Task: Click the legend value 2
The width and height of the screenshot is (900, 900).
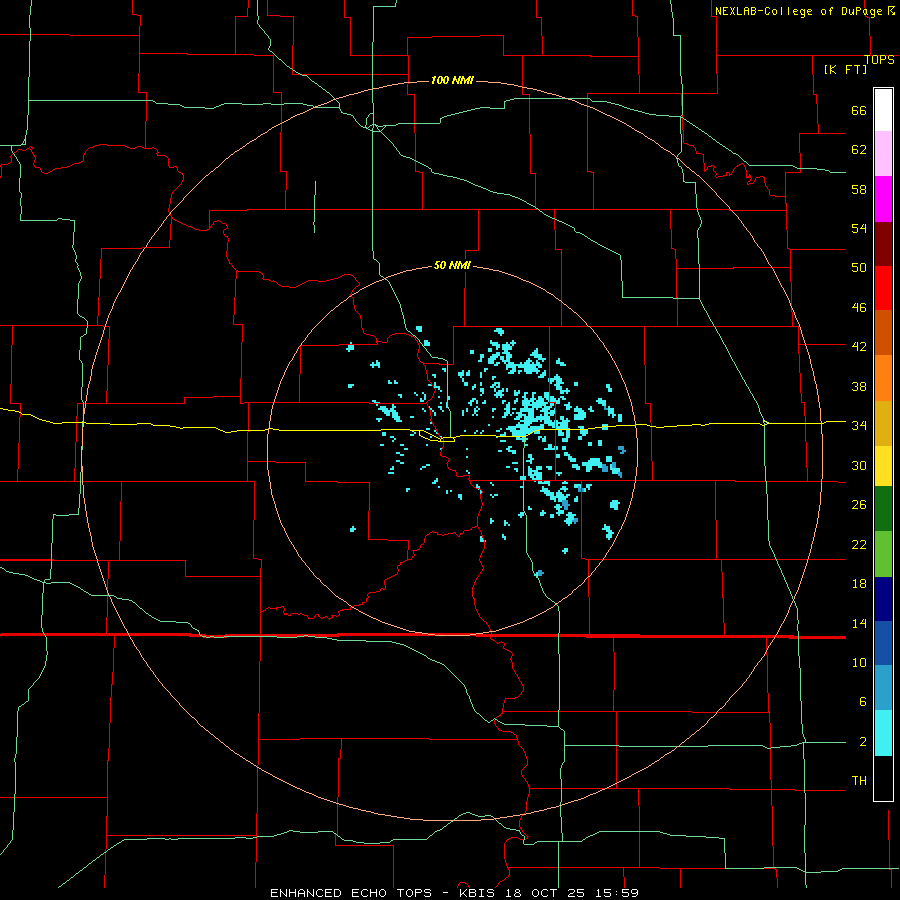Action: tap(863, 742)
